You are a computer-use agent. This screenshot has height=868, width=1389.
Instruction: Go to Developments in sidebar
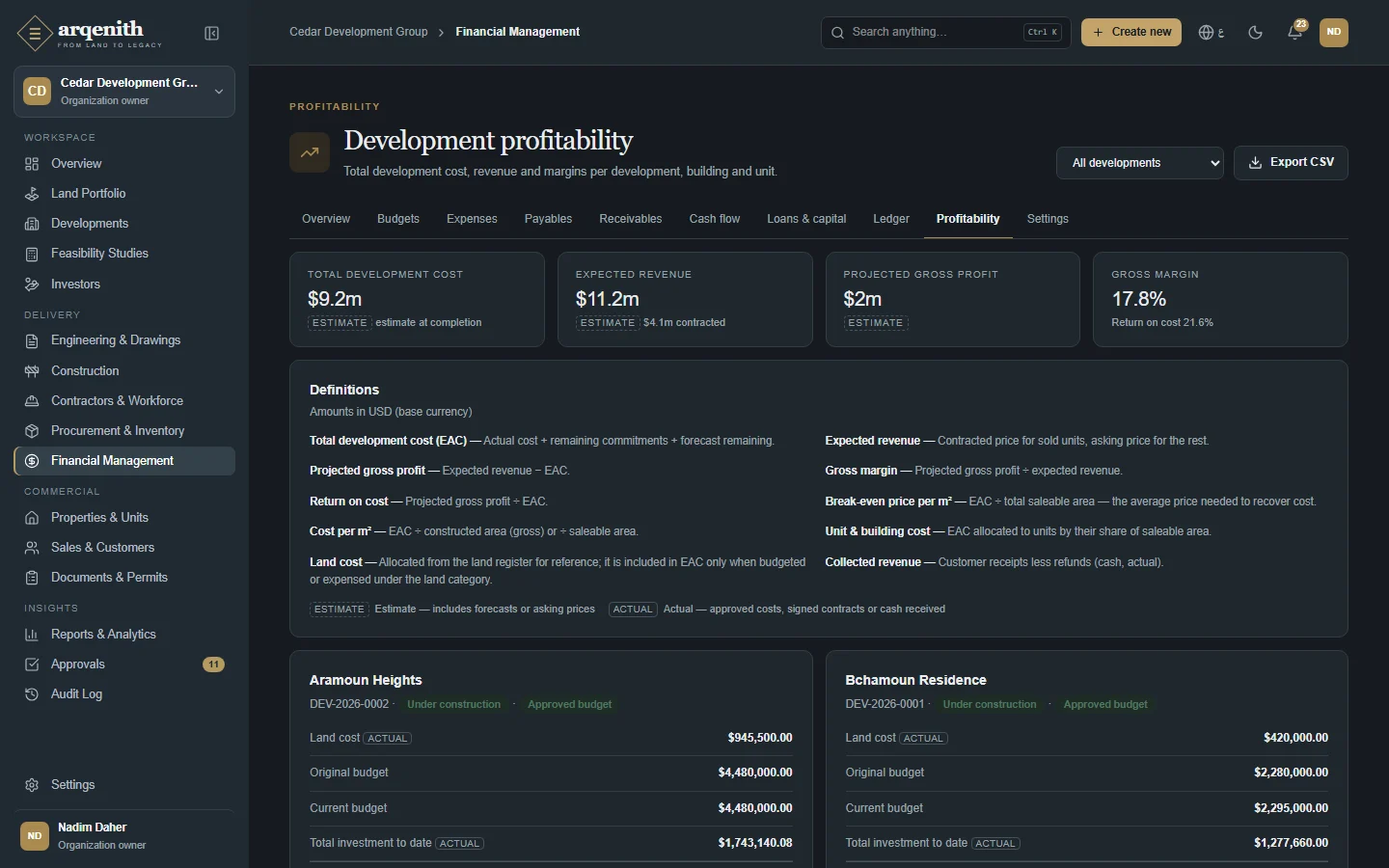pyautogui.click(x=124, y=224)
